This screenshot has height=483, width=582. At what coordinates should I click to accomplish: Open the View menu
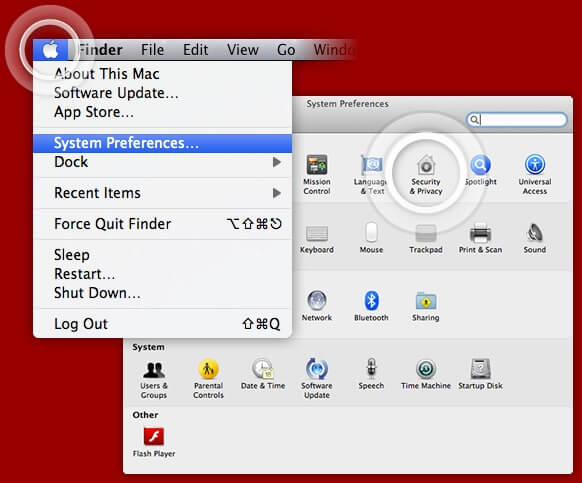click(x=243, y=50)
